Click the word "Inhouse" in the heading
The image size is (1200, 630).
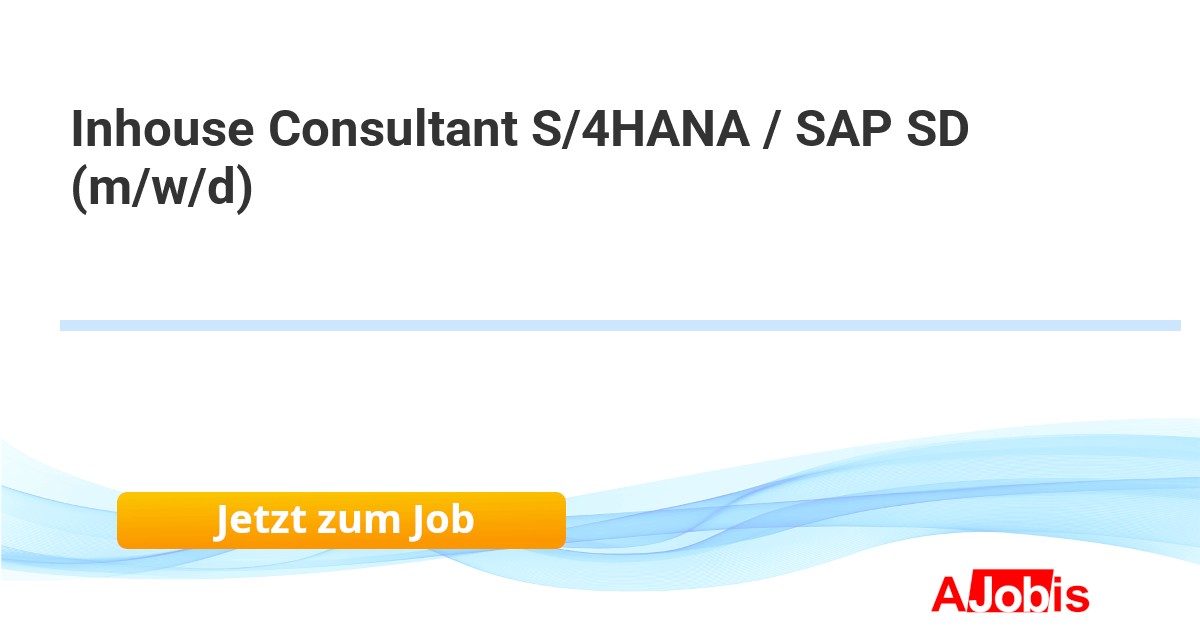[x=160, y=130]
